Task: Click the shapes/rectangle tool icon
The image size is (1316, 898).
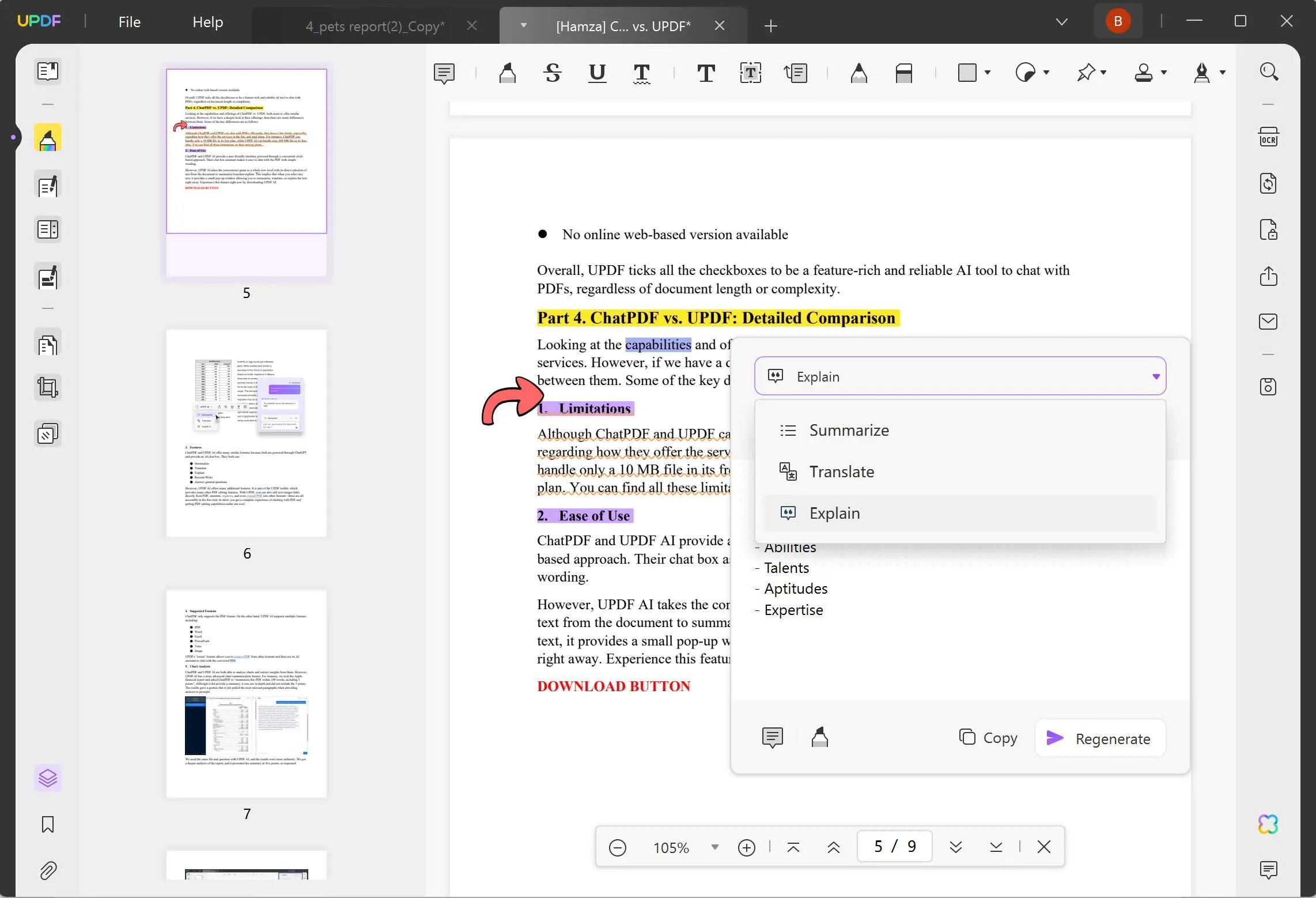Action: 966,72
